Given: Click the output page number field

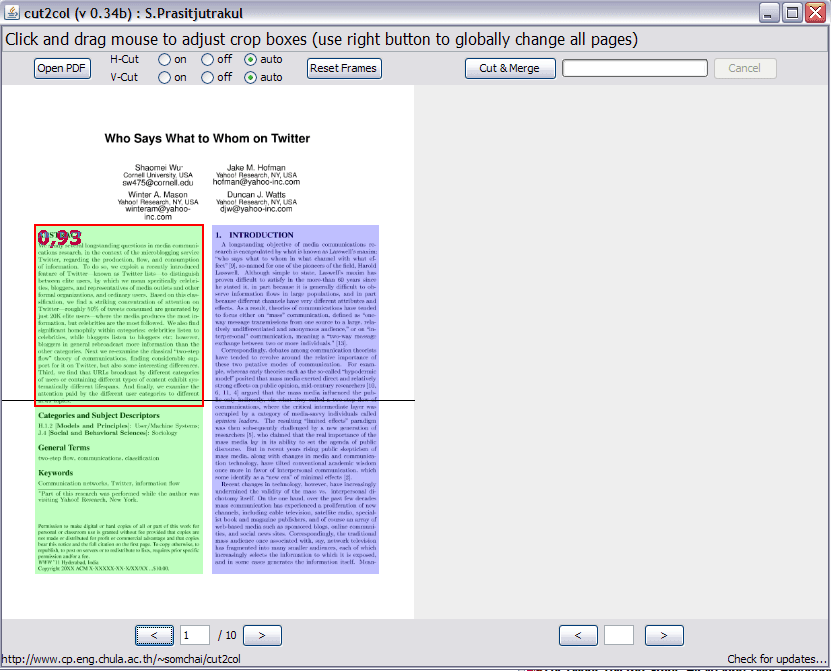Looking at the screenshot, I should click(618, 635).
